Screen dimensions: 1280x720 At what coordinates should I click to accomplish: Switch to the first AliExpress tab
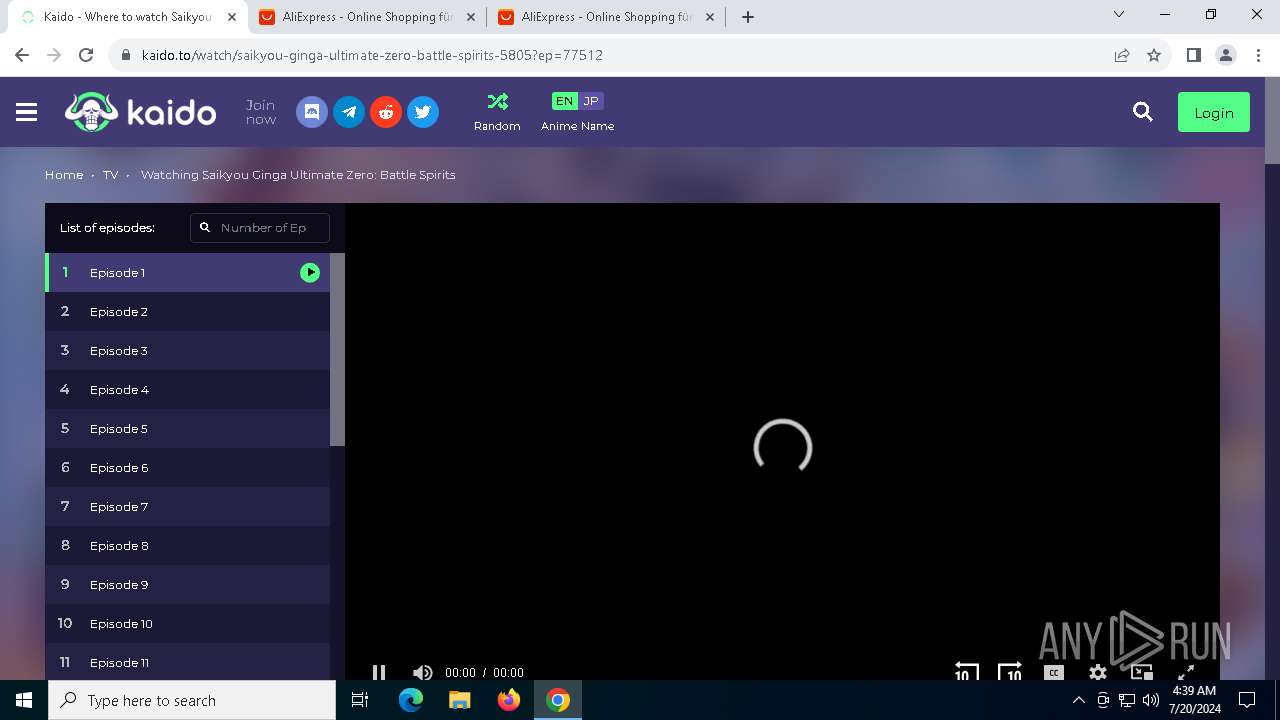[x=365, y=17]
